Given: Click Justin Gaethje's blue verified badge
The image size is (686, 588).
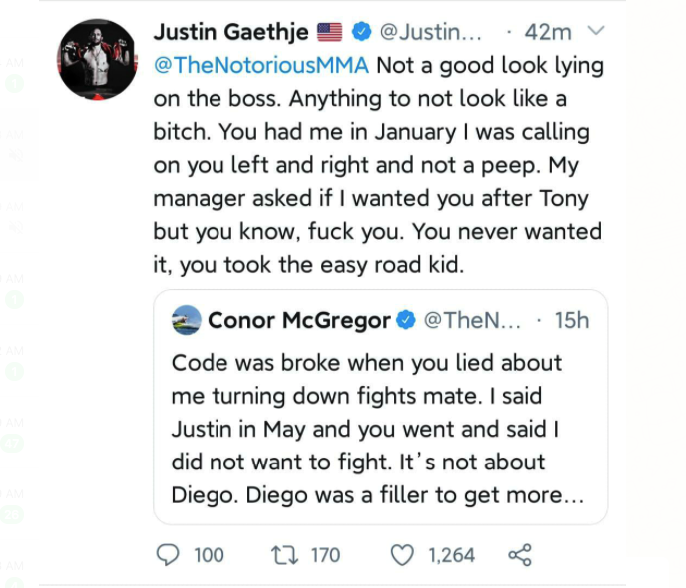Looking at the screenshot, I should pyautogui.click(x=362, y=32).
